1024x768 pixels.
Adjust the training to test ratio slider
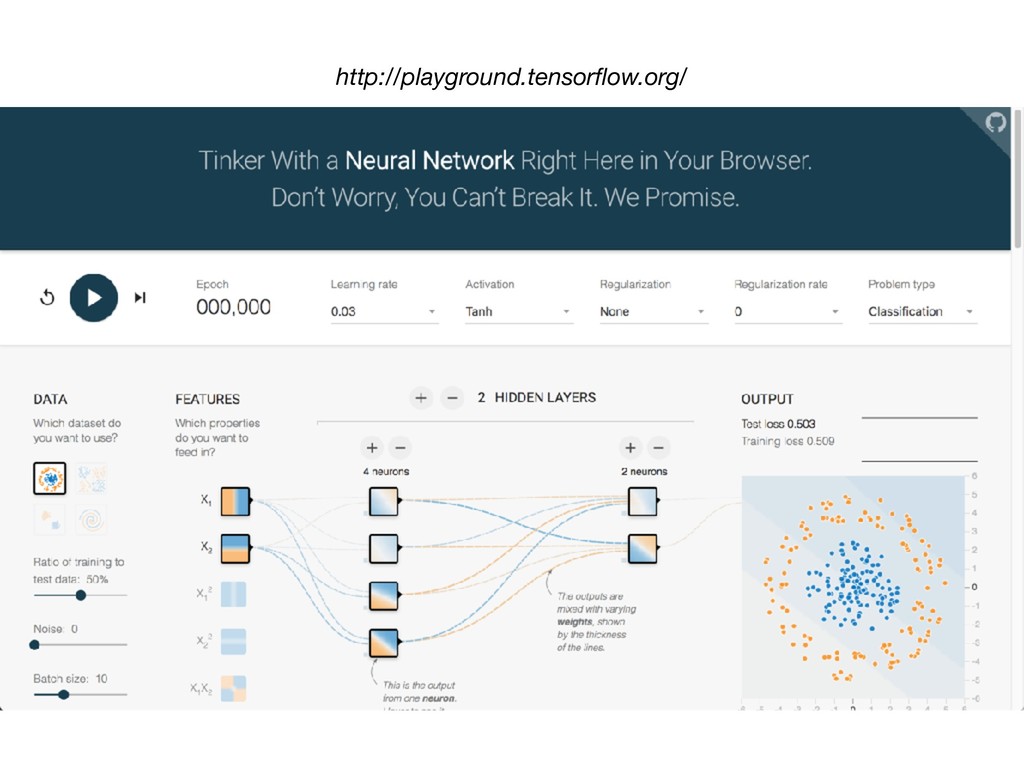tap(80, 595)
